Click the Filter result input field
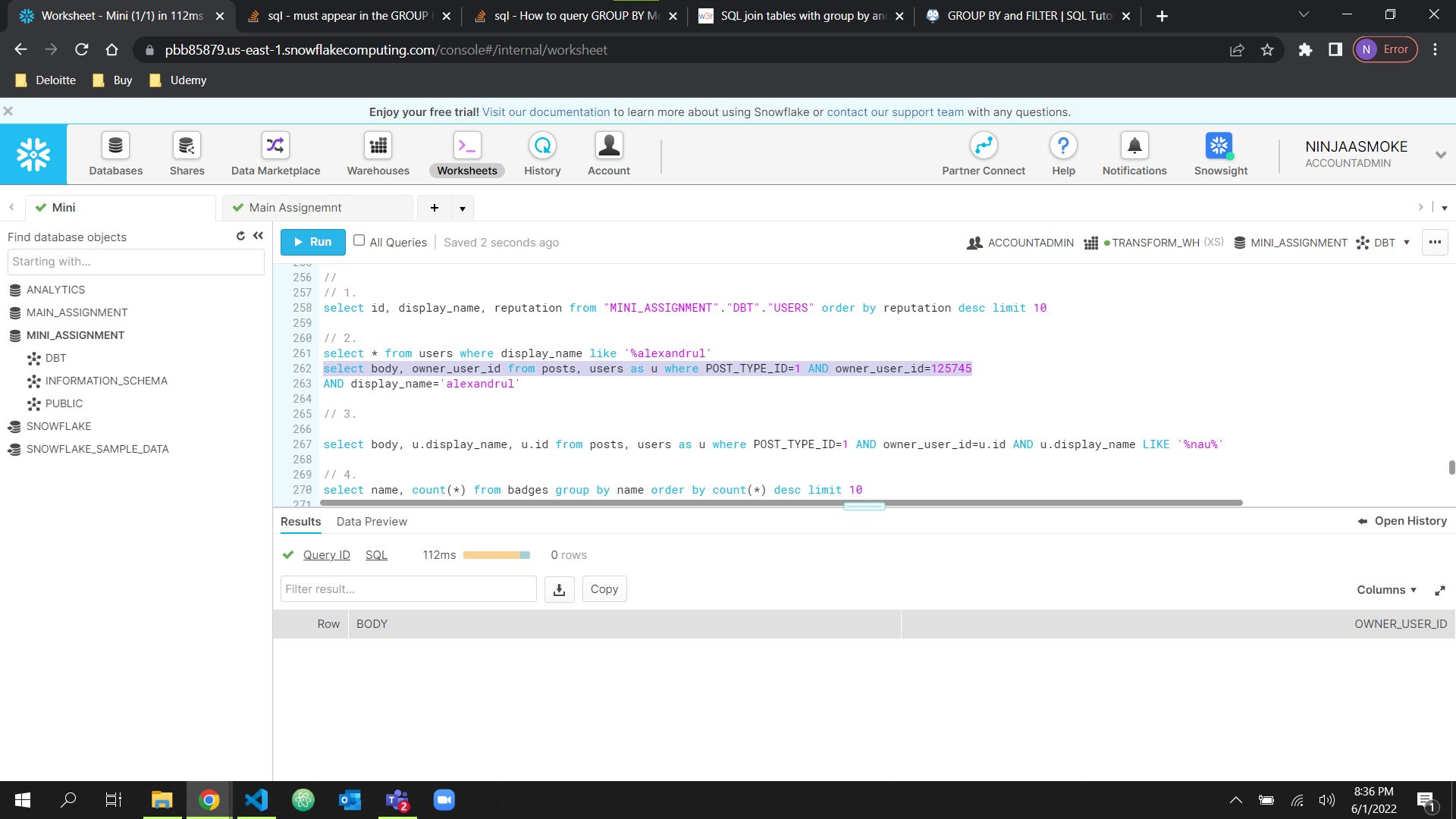 [408, 588]
